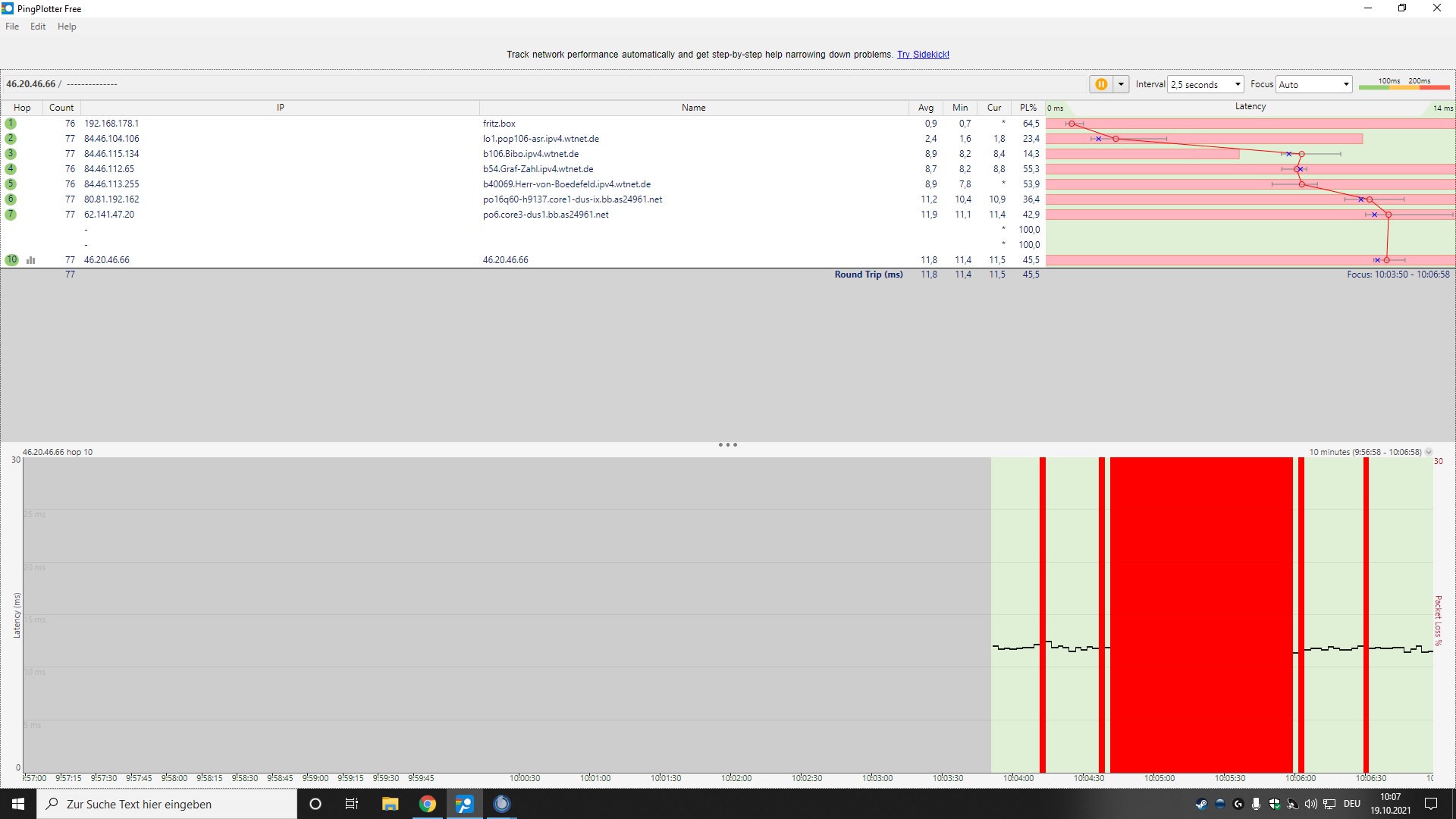The image size is (1456, 819).
Task: Open Chrome from the taskbar
Action: pyautogui.click(x=428, y=804)
